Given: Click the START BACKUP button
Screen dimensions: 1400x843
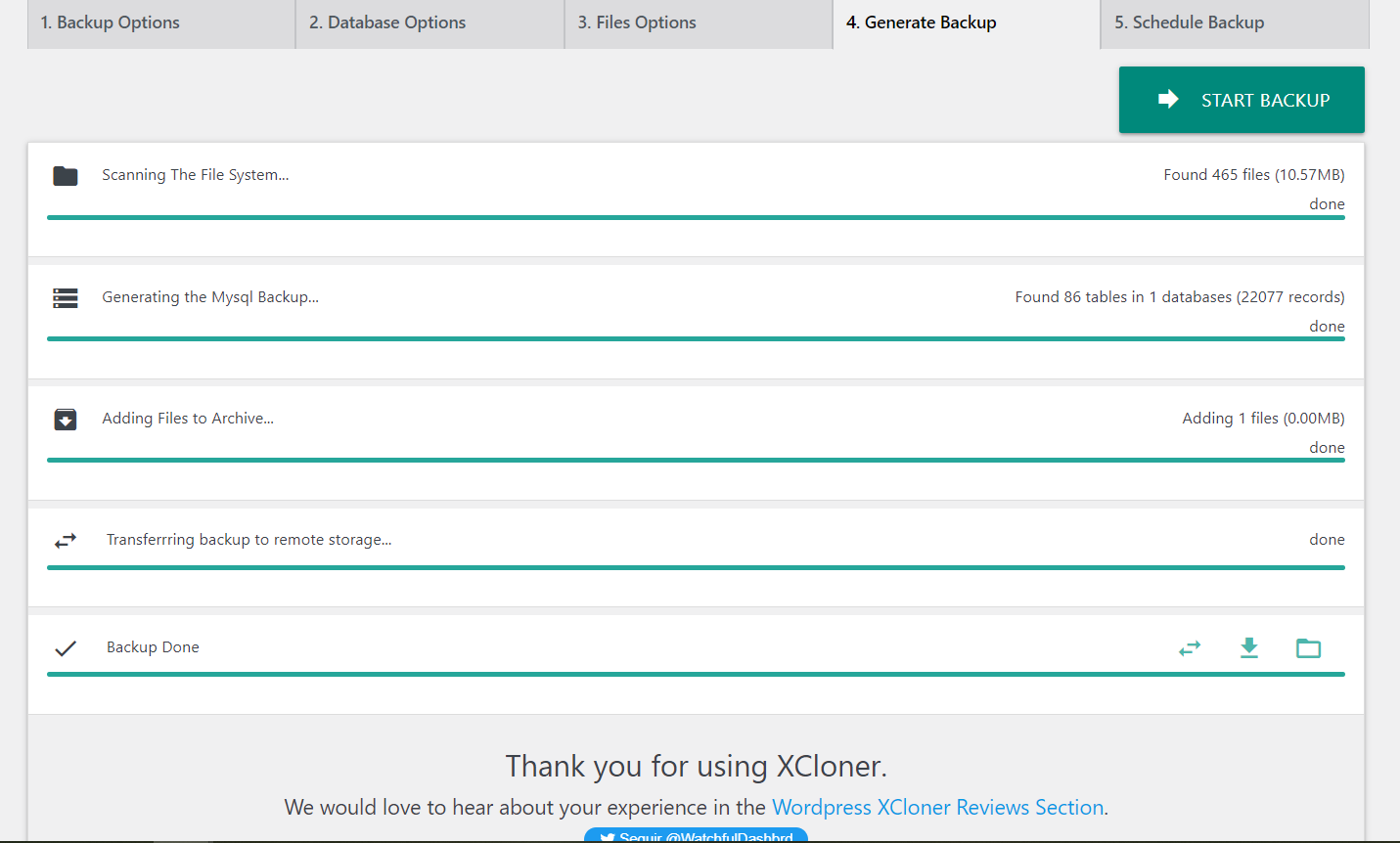Looking at the screenshot, I should click(x=1242, y=100).
